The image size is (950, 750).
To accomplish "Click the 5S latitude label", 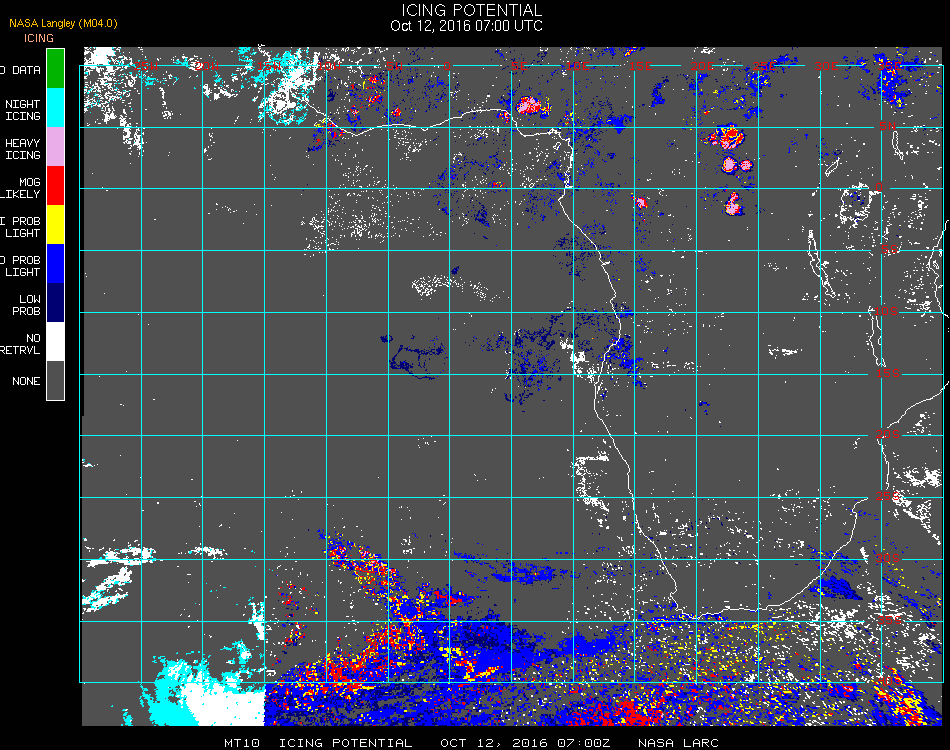I will click(x=889, y=249).
